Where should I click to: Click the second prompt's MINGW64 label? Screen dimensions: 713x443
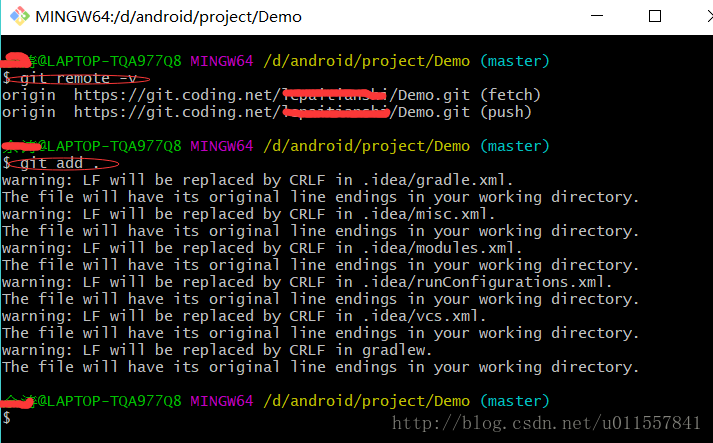[x=221, y=146]
